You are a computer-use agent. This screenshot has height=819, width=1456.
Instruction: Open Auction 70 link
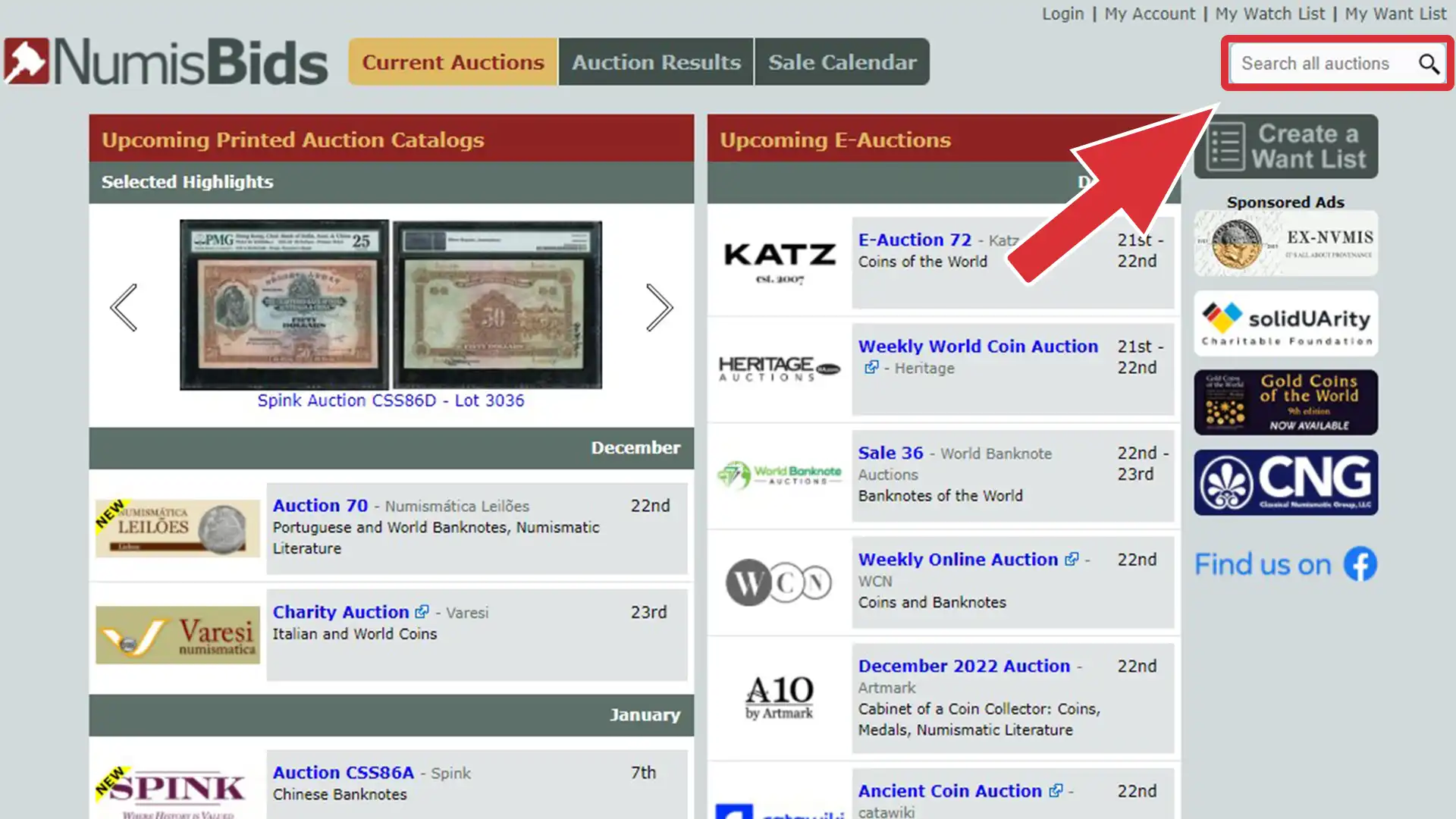(x=320, y=505)
